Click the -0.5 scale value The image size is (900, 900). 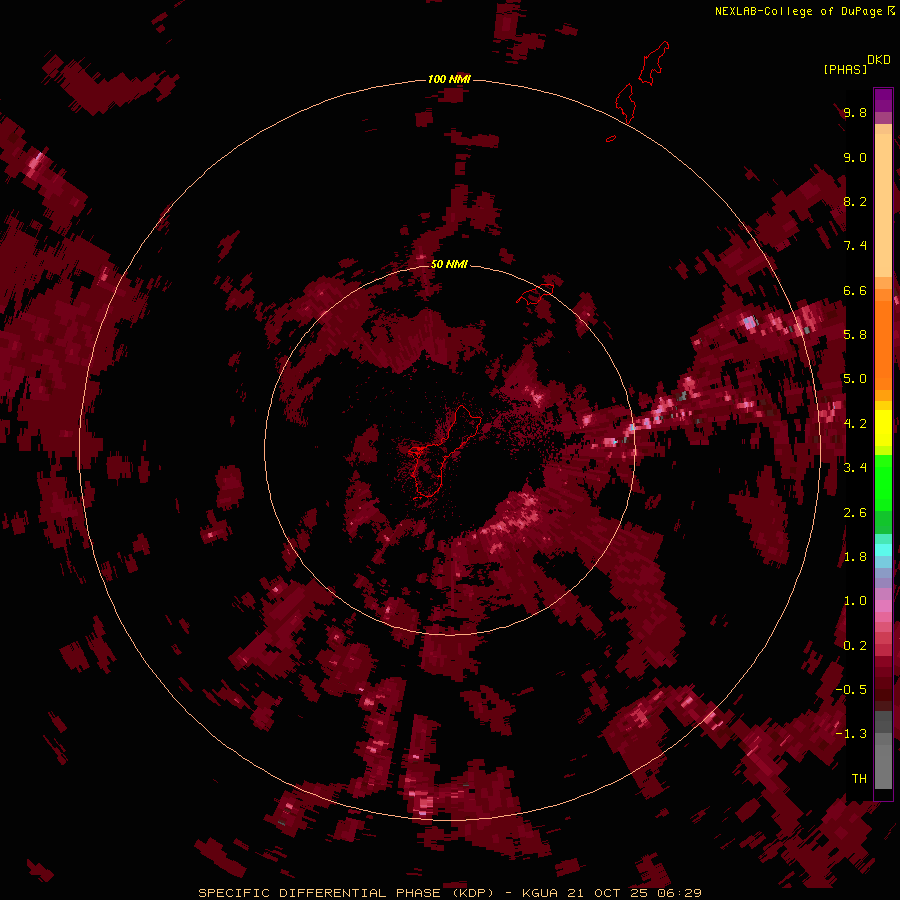point(851,690)
